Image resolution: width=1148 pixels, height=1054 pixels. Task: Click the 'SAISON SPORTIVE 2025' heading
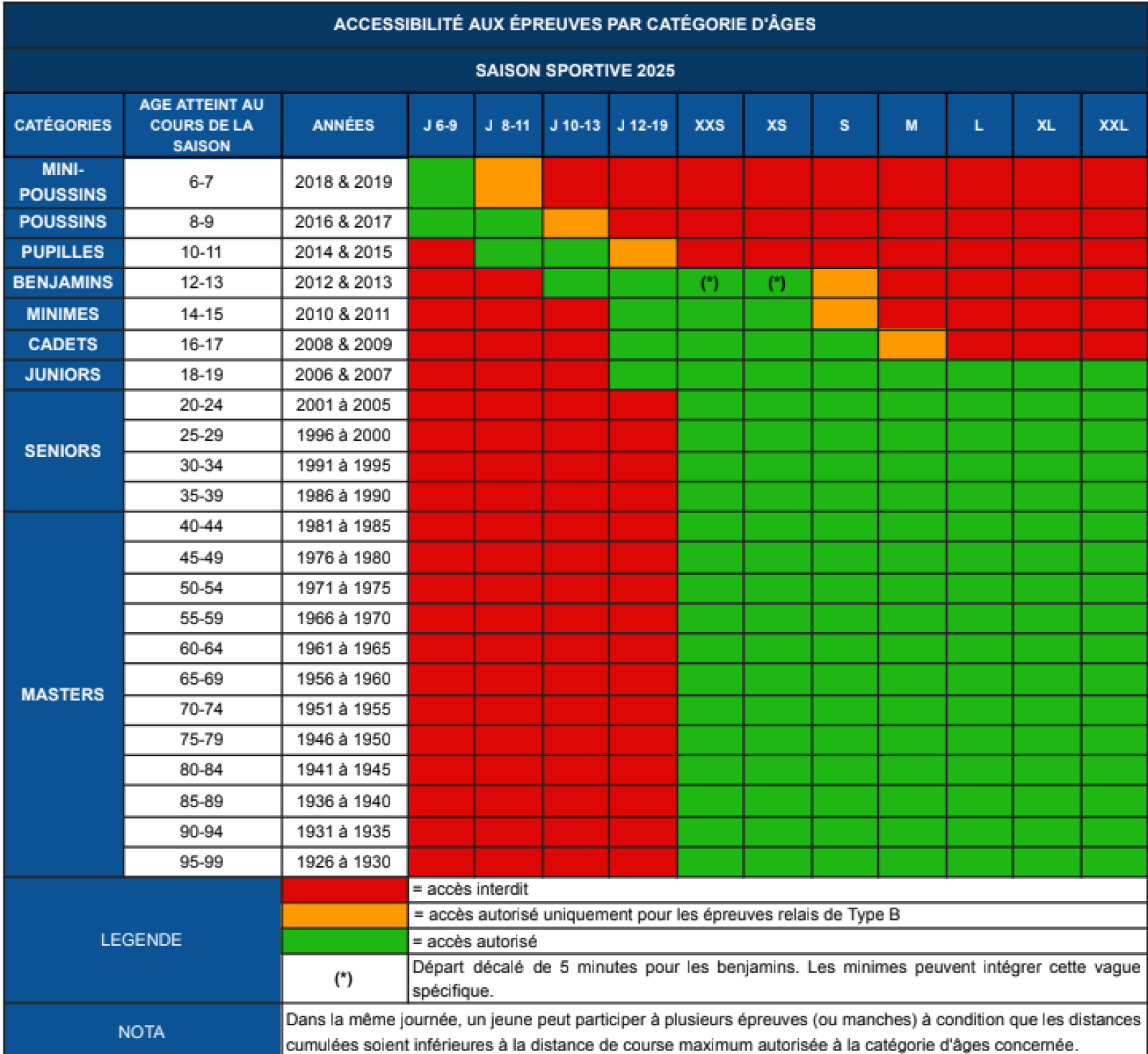tap(575, 70)
